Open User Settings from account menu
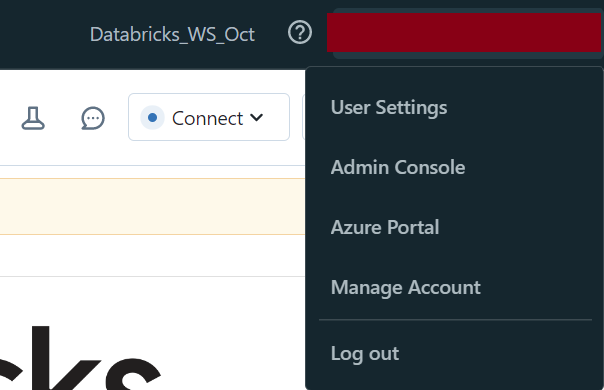 tap(389, 108)
